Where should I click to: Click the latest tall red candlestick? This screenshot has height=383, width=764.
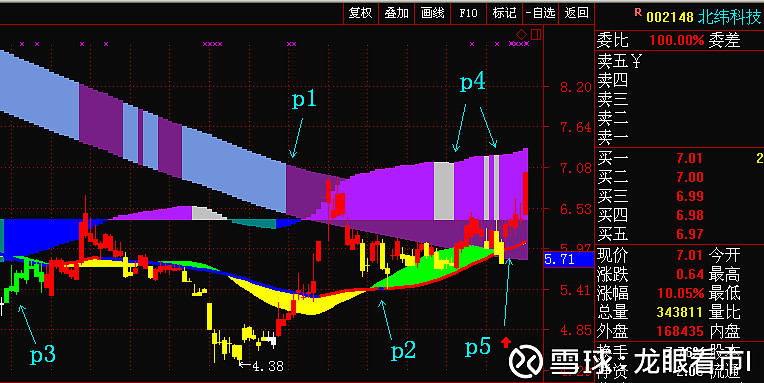(x=525, y=194)
